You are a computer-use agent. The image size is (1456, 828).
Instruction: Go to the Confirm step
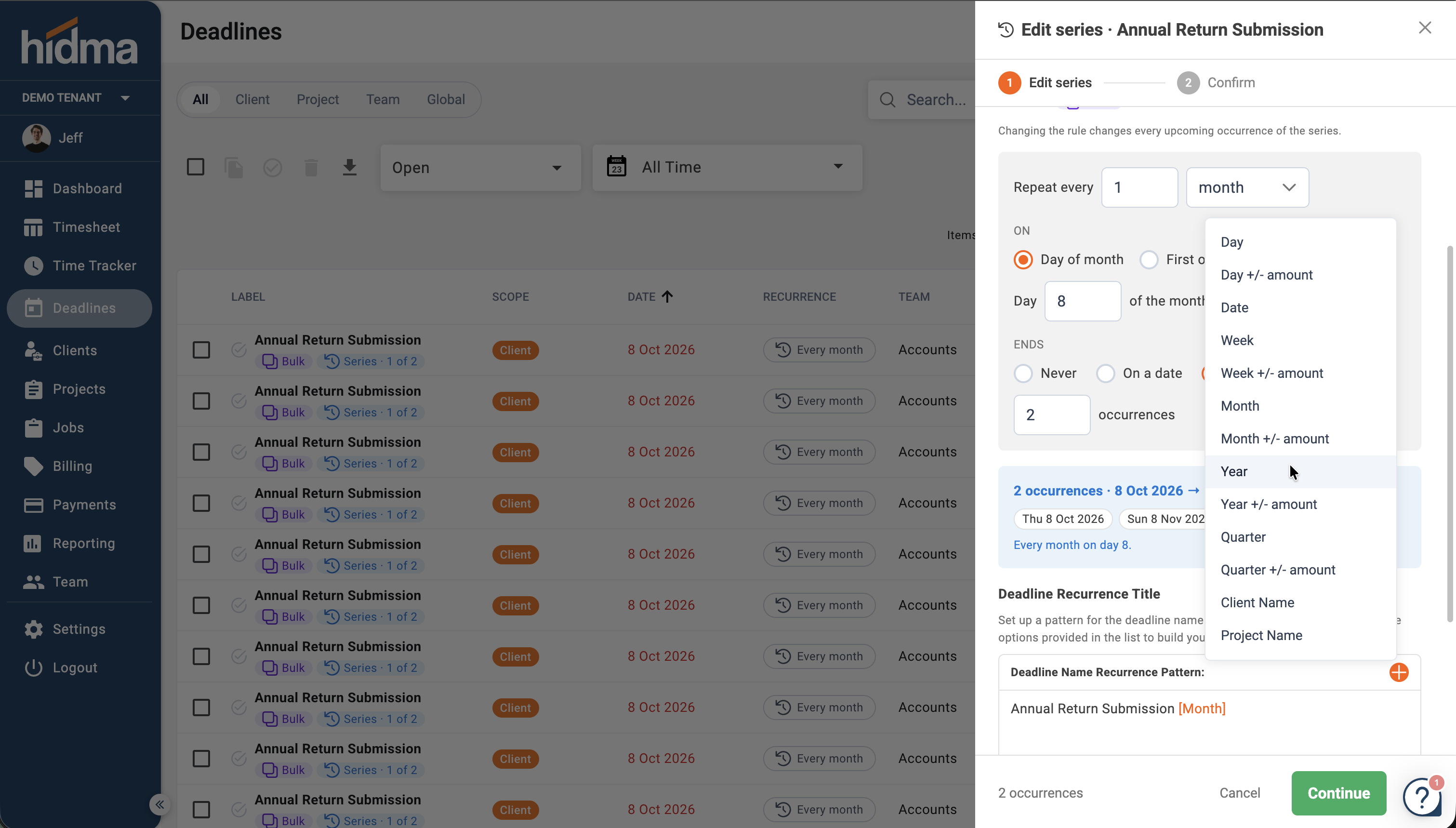pyautogui.click(x=1216, y=82)
